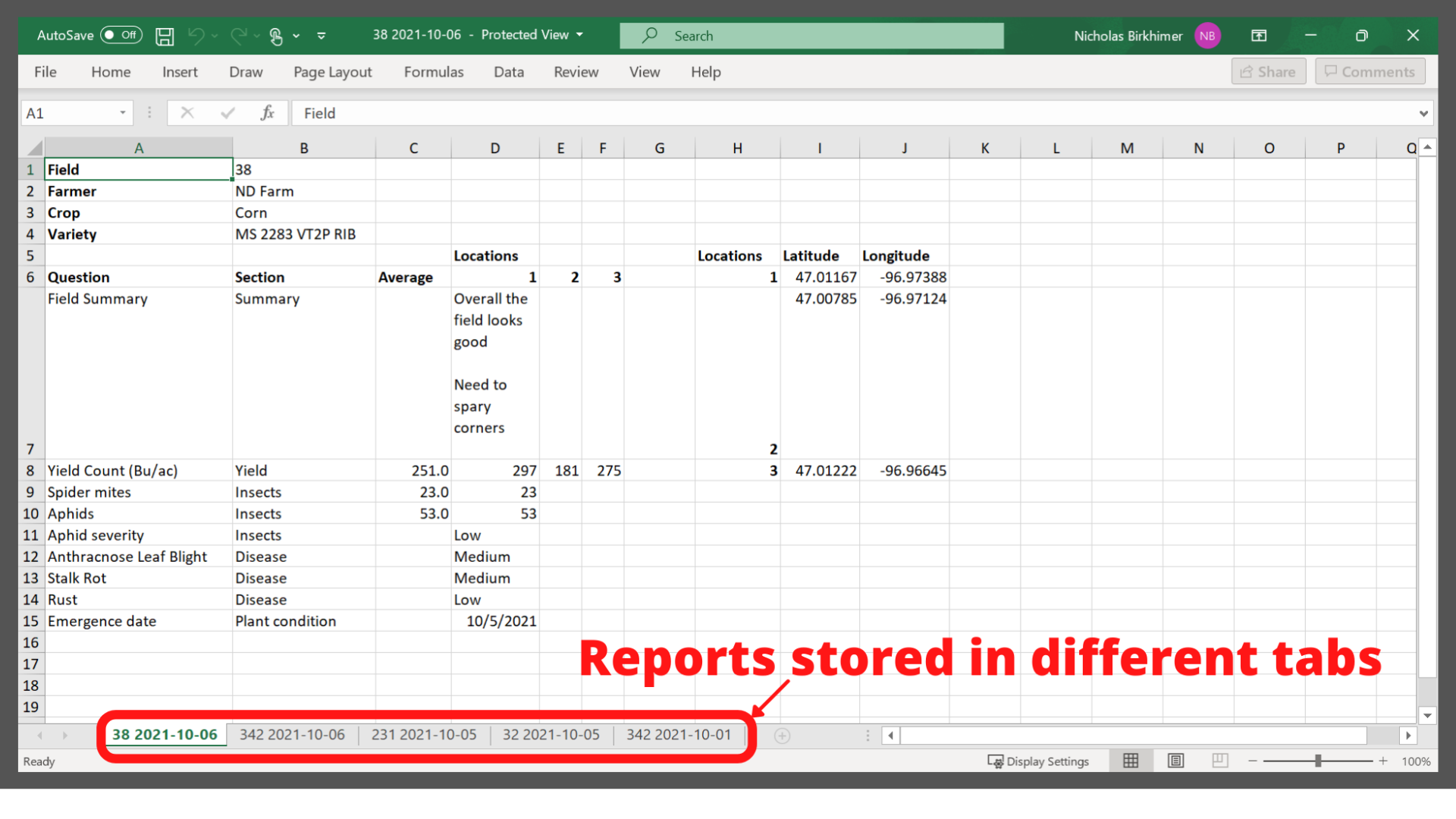Click the 251.0 average cell
The height and width of the screenshot is (819, 1456).
coord(413,470)
